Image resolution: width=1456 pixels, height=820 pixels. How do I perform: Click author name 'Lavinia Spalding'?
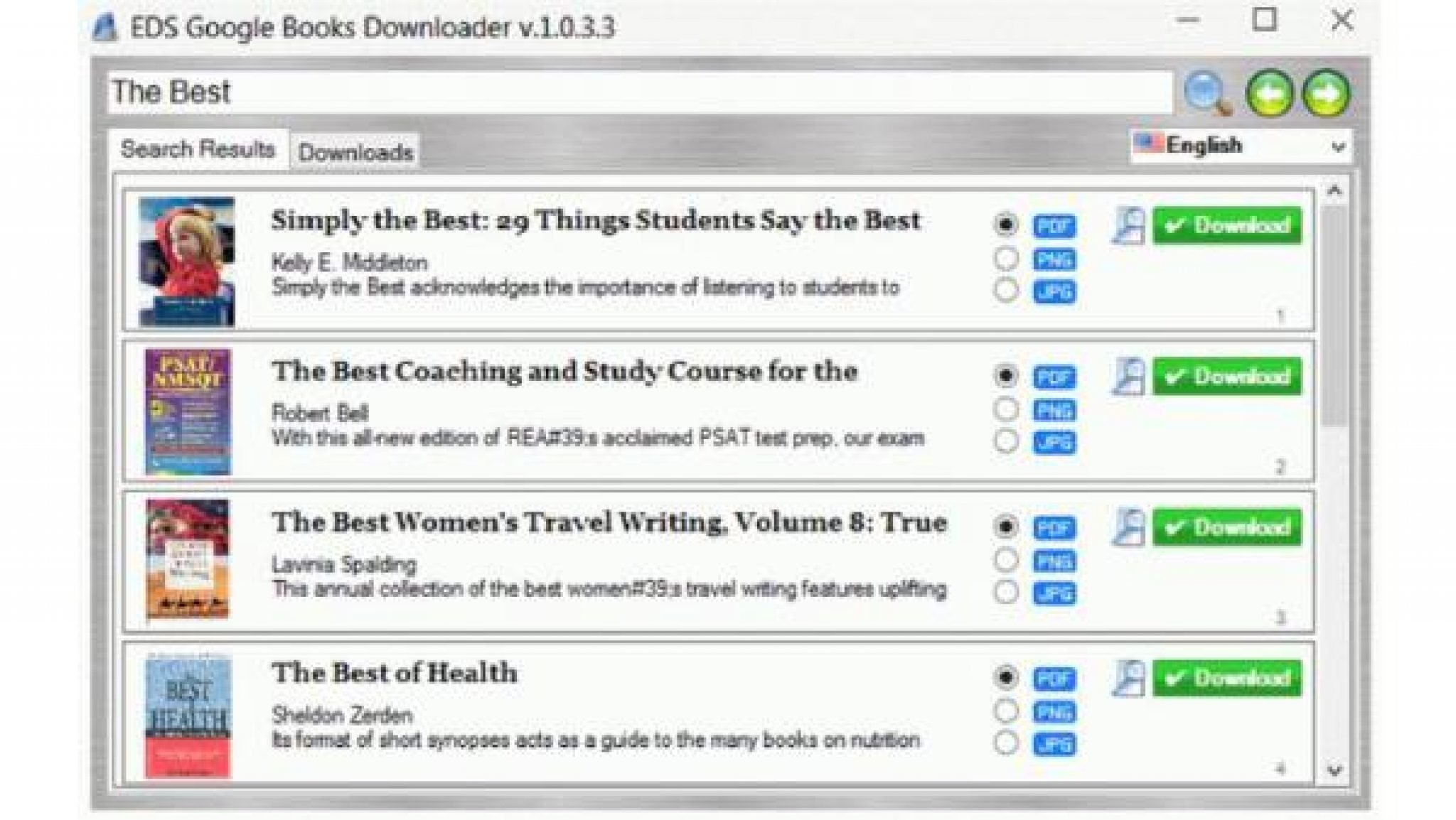pyautogui.click(x=344, y=565)
